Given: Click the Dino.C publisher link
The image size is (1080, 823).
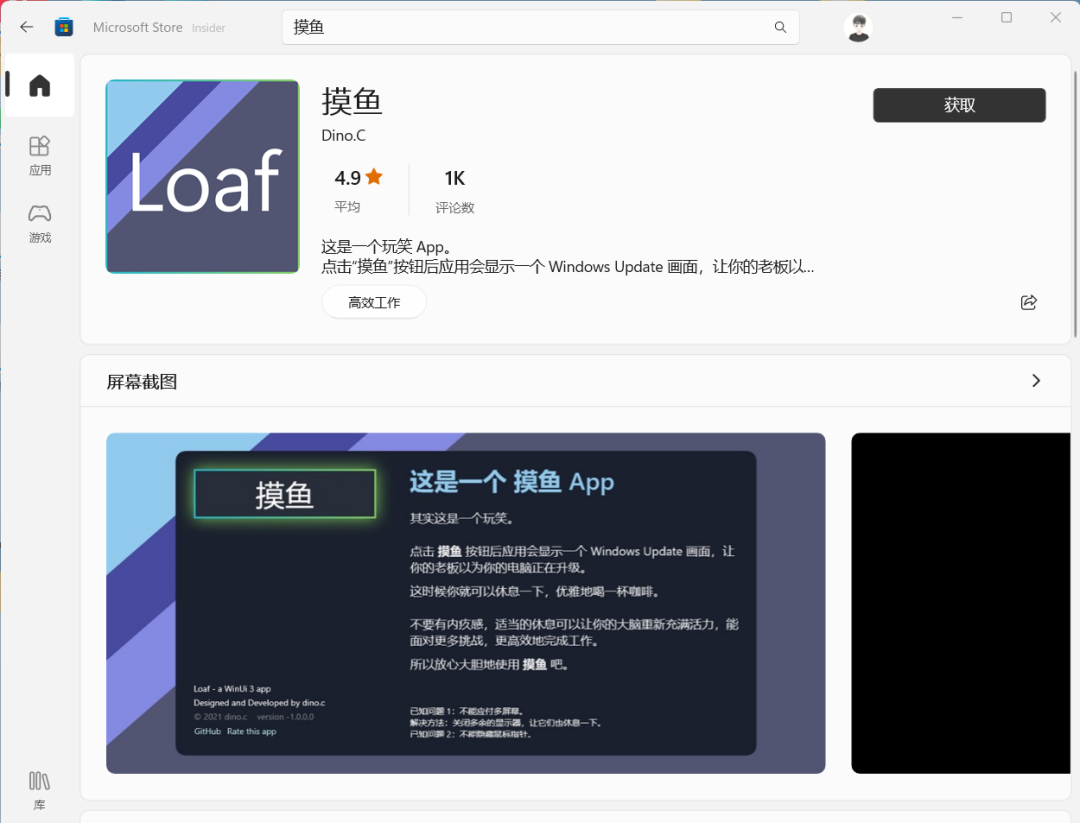Looking at the screenshot, I should click(343, 136).
